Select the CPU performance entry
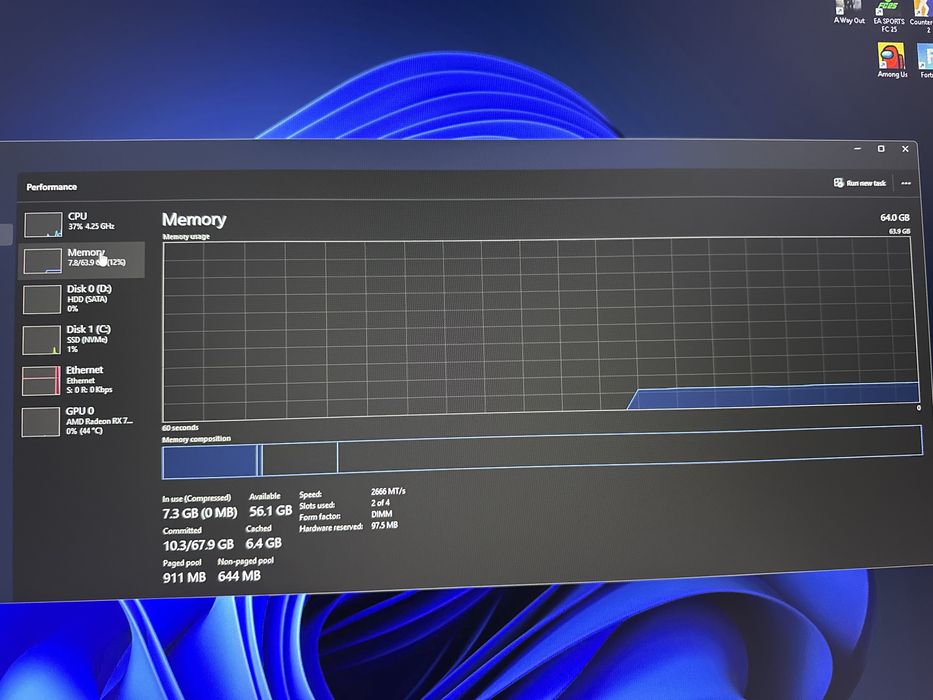This screenshot has width=933, height=700. pos(82,224)
